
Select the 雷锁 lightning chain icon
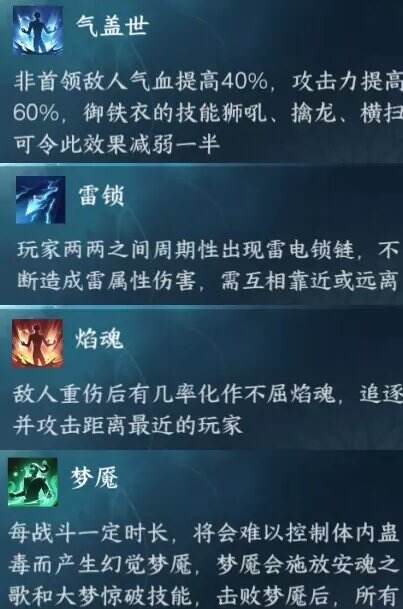(x=40, y=200)
